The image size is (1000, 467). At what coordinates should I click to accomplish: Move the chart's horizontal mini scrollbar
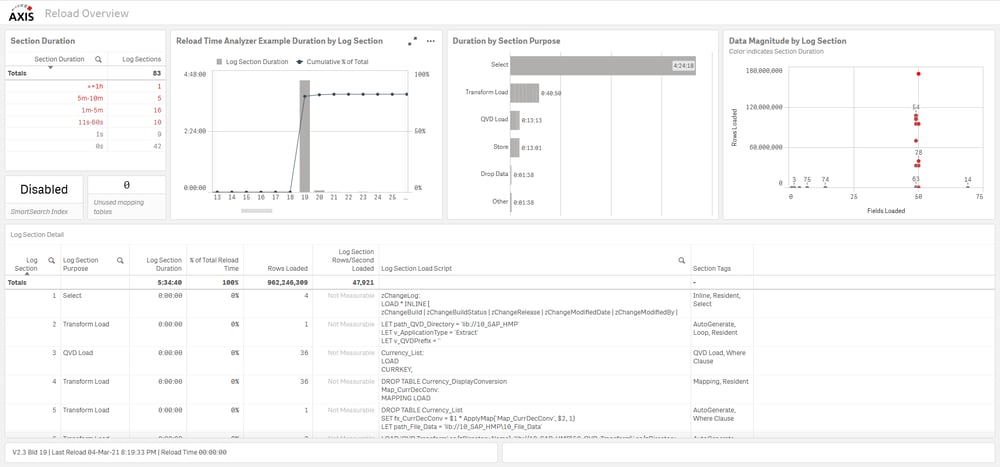pyautogui.click(x=256, y=210)
